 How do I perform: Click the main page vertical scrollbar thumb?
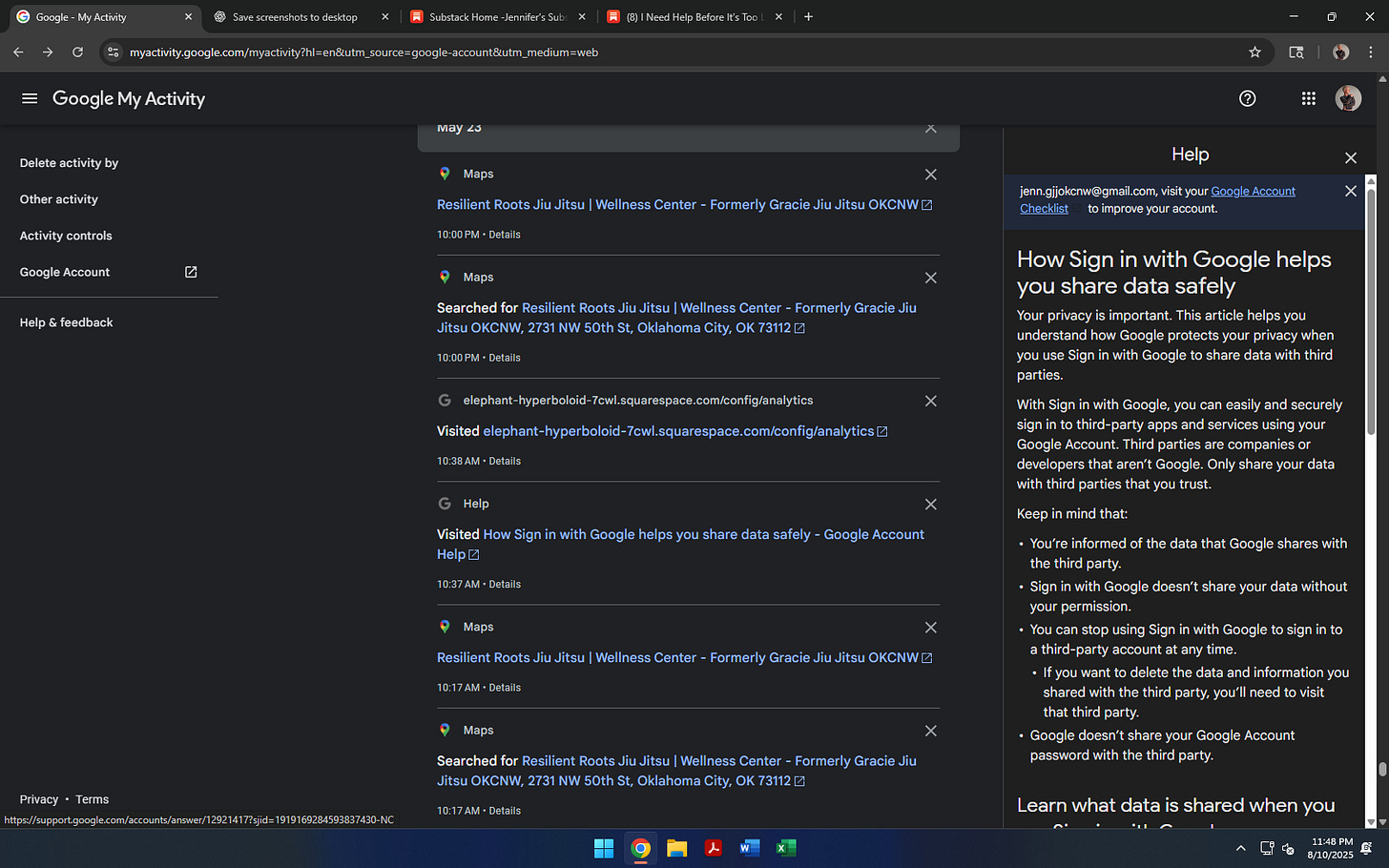point(1382,769)
